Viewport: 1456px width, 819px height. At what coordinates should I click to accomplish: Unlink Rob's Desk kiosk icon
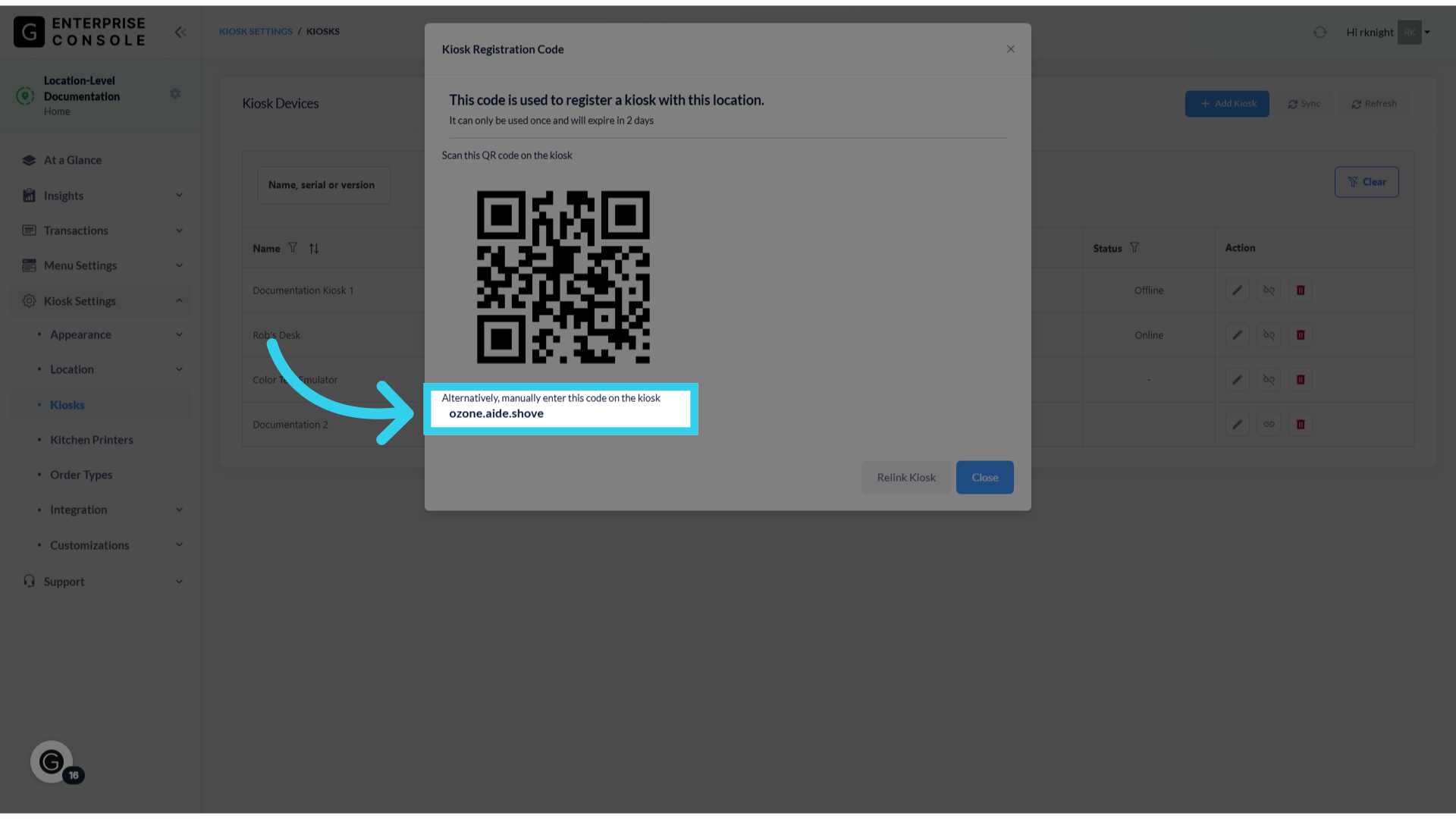(x=1269, y=335)
